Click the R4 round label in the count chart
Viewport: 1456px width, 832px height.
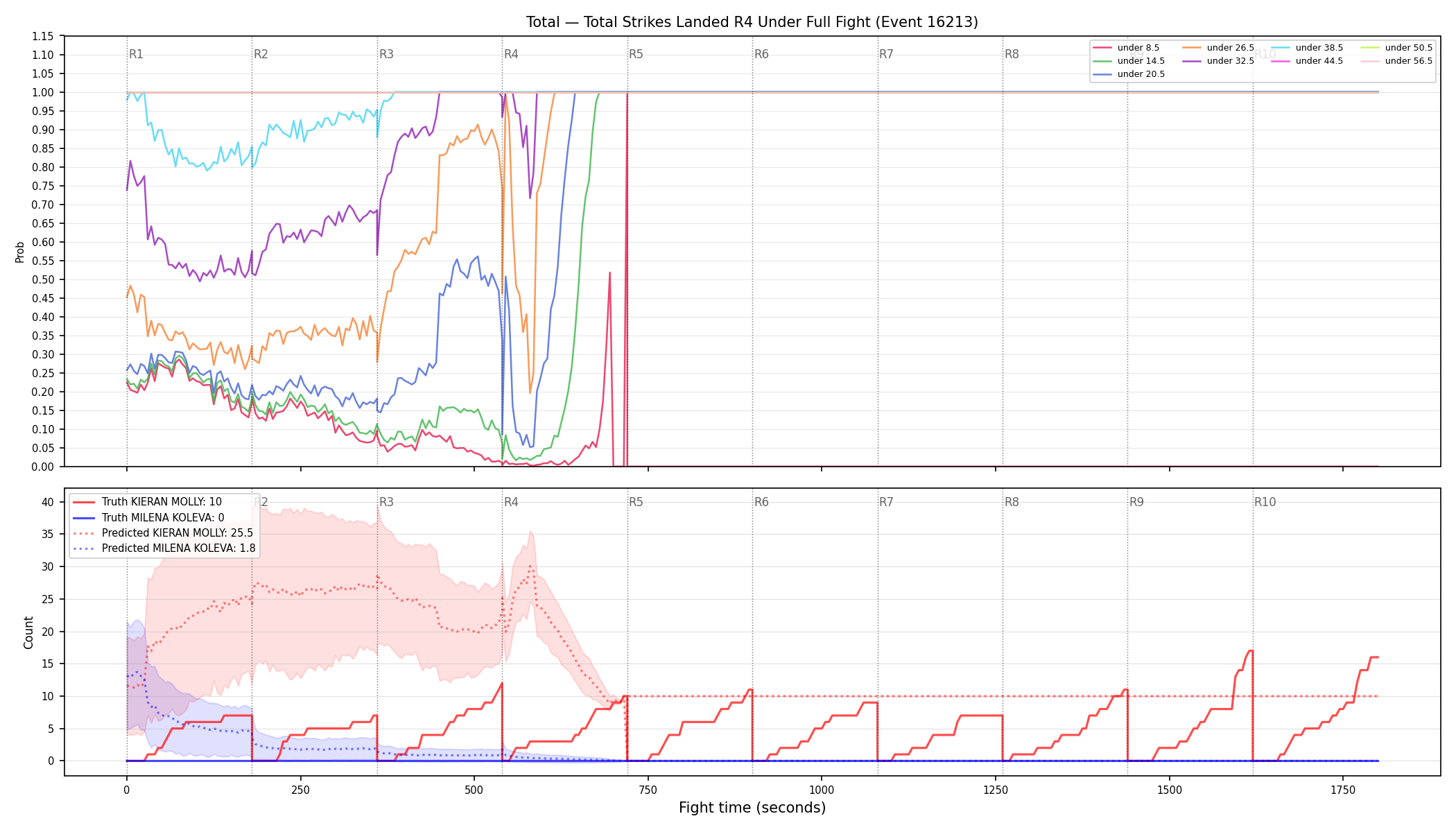pyautogui.click(x=511, y=502)
